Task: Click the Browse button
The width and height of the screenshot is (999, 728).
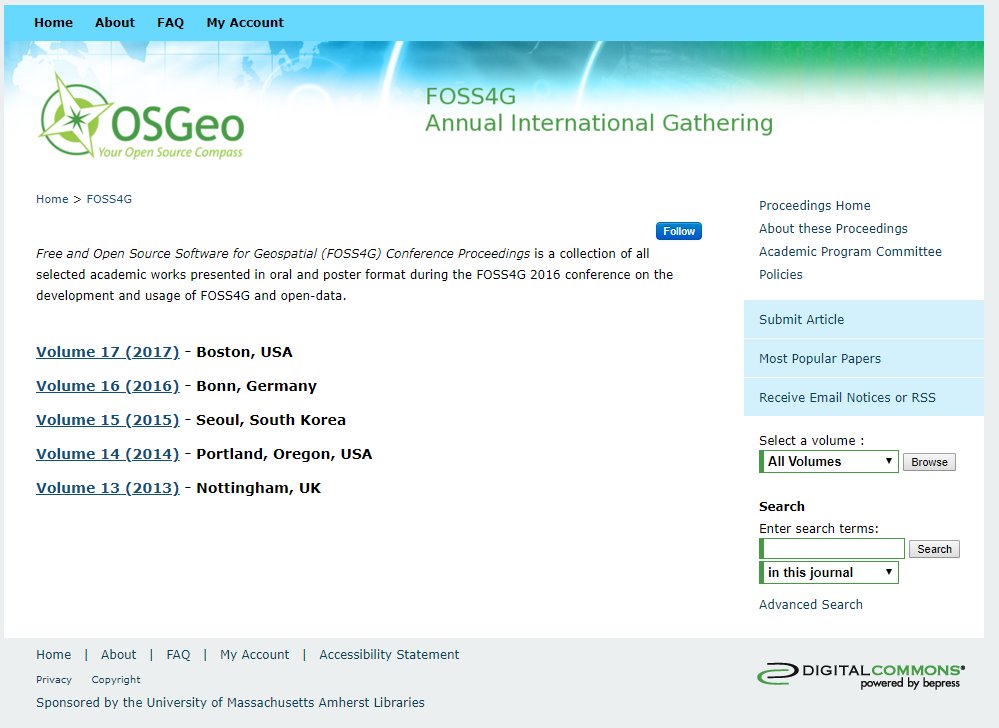Action: 929,462
